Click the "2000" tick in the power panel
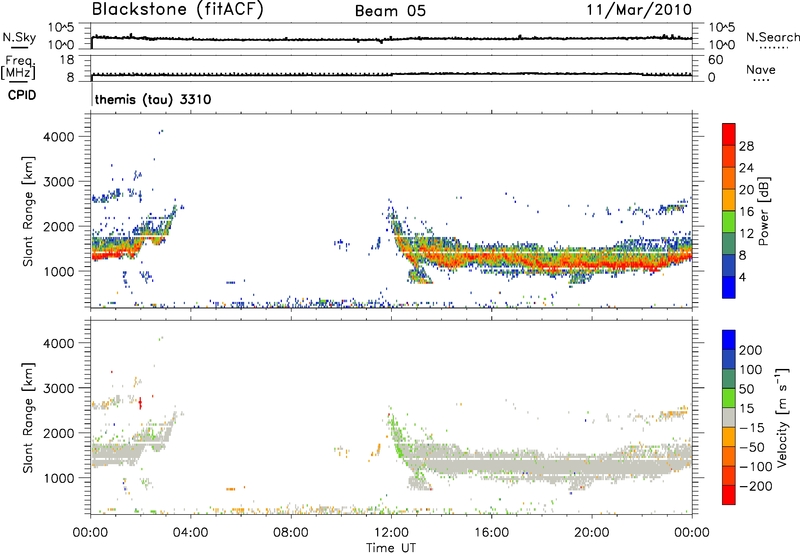Screen dimensions: 800x554 [x=59, y=226]
